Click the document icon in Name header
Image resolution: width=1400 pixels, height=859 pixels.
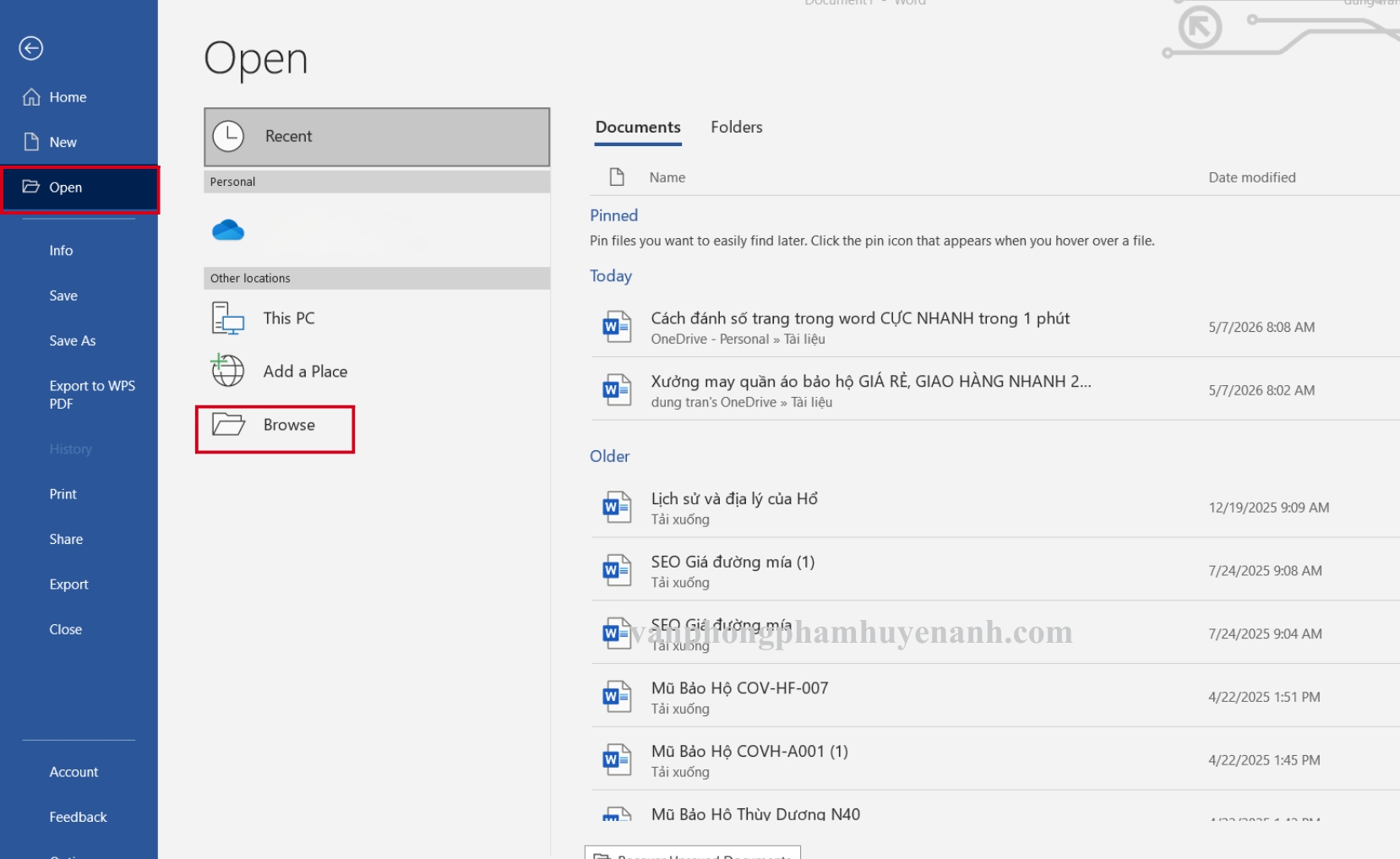pyautogui.click(x=617, y=177)
